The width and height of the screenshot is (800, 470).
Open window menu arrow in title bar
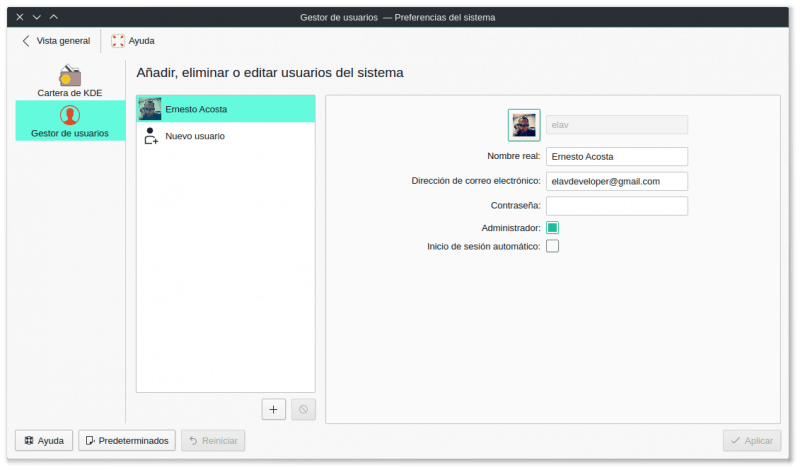click(36, 17)
